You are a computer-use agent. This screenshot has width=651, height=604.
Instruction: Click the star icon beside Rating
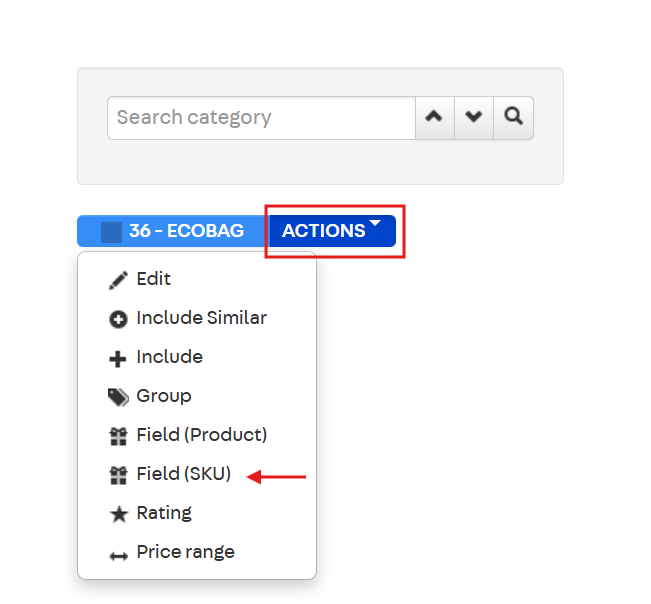(x=118, y=514)
